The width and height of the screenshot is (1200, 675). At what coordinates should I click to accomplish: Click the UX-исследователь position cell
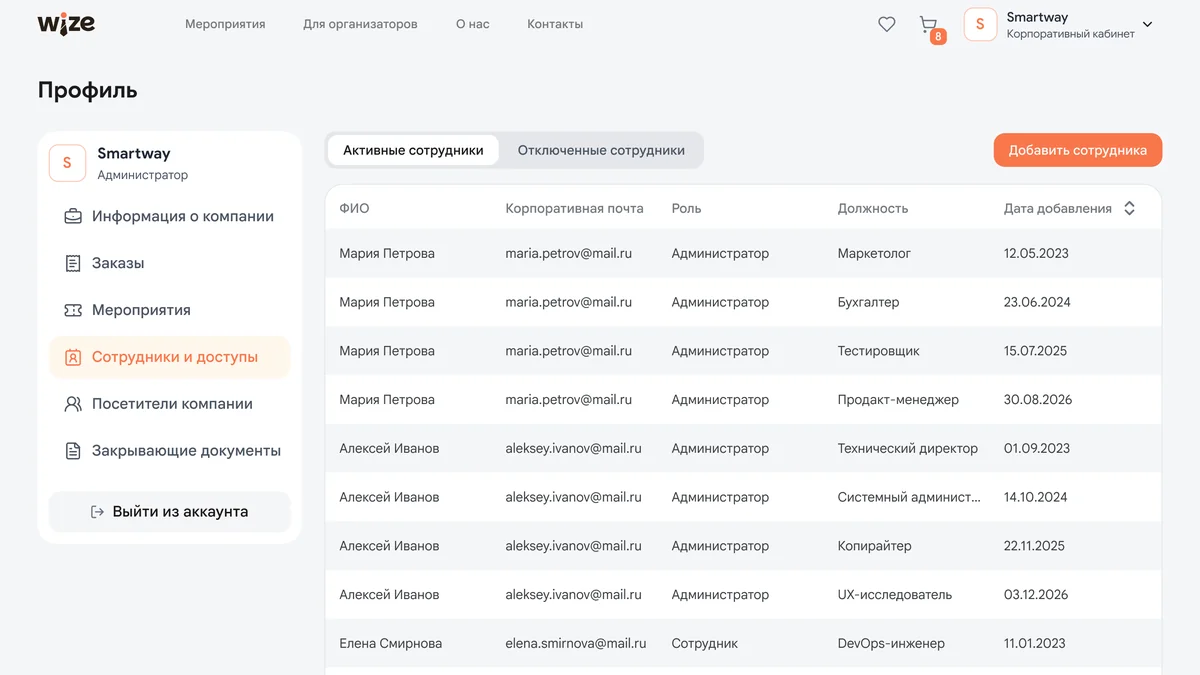tap(894, 594)
